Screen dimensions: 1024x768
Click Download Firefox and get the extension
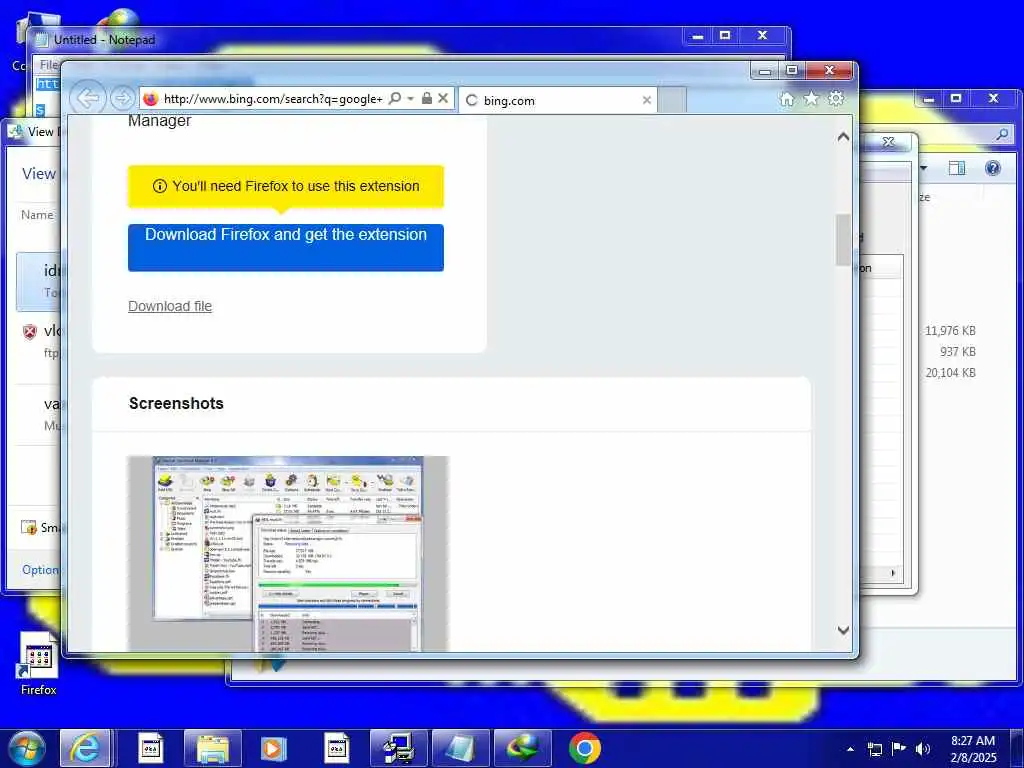click(x=285, y=247)
